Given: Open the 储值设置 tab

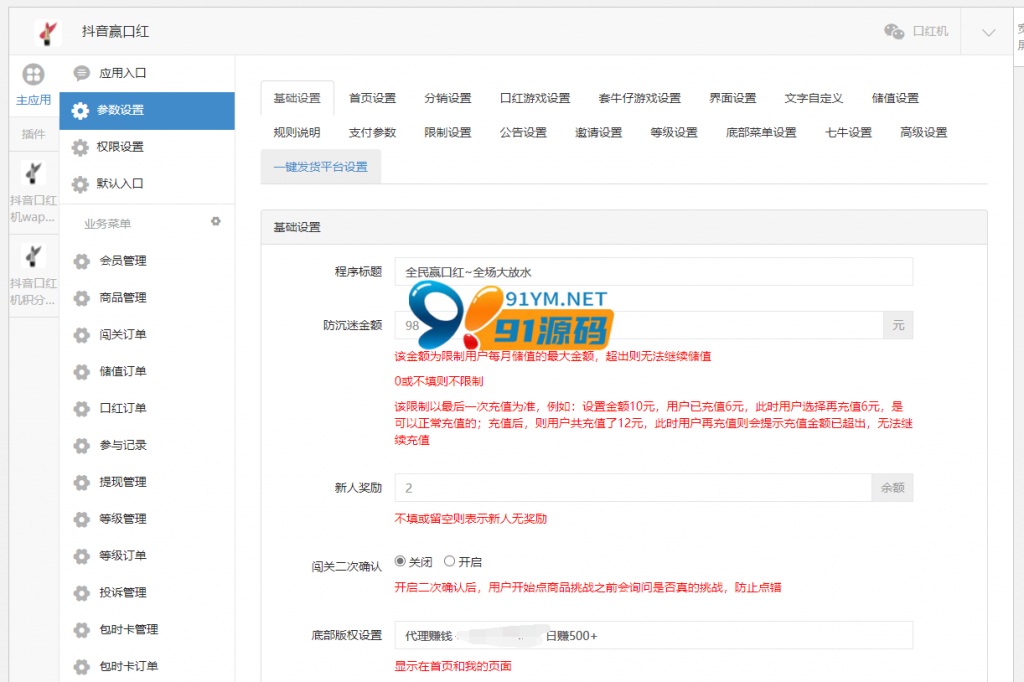Looking at the screenshot, I should pyautogui.click(x=895, y=98).
